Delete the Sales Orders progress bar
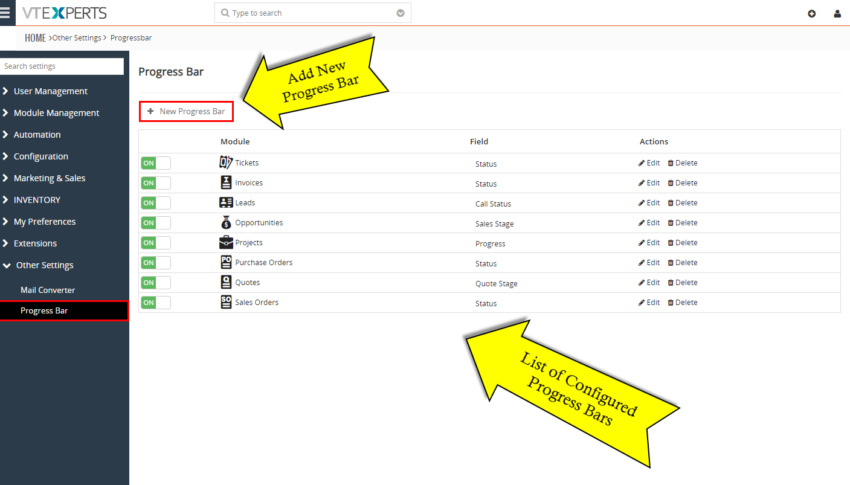Screen dimensions: 850x485 click(682, 302)
